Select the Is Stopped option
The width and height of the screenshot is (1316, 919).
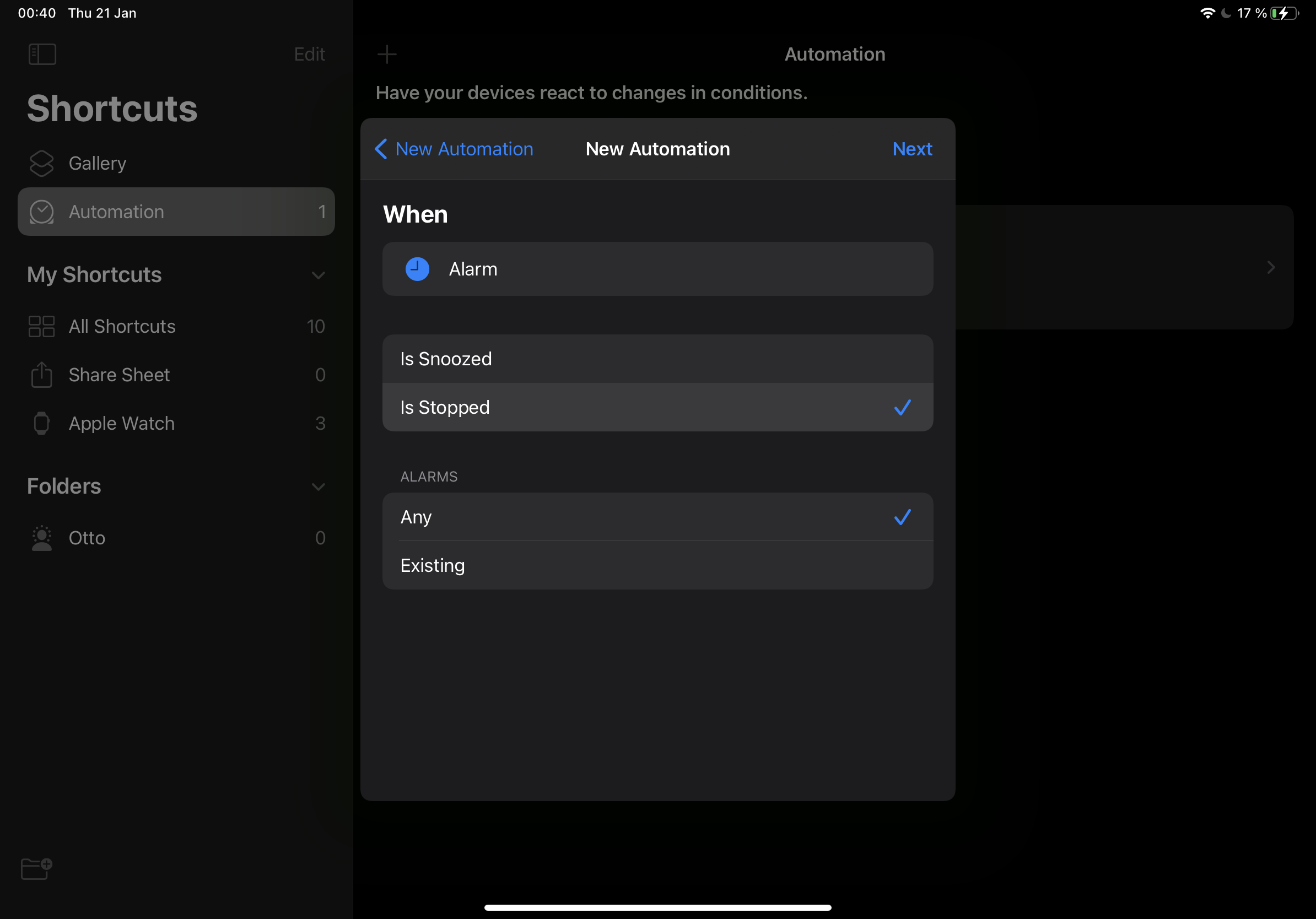coord(657,407)
